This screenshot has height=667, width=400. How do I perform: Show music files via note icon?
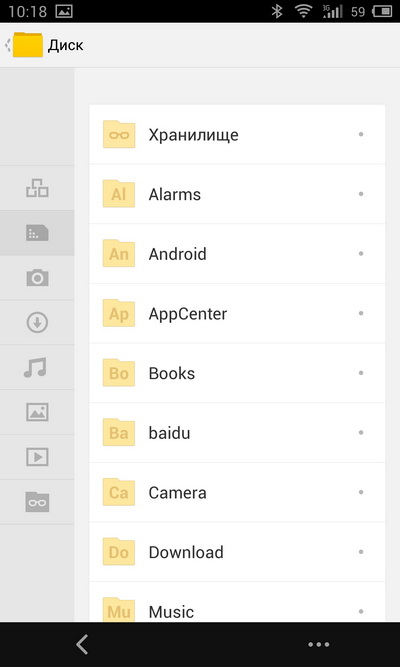[35, 368]
